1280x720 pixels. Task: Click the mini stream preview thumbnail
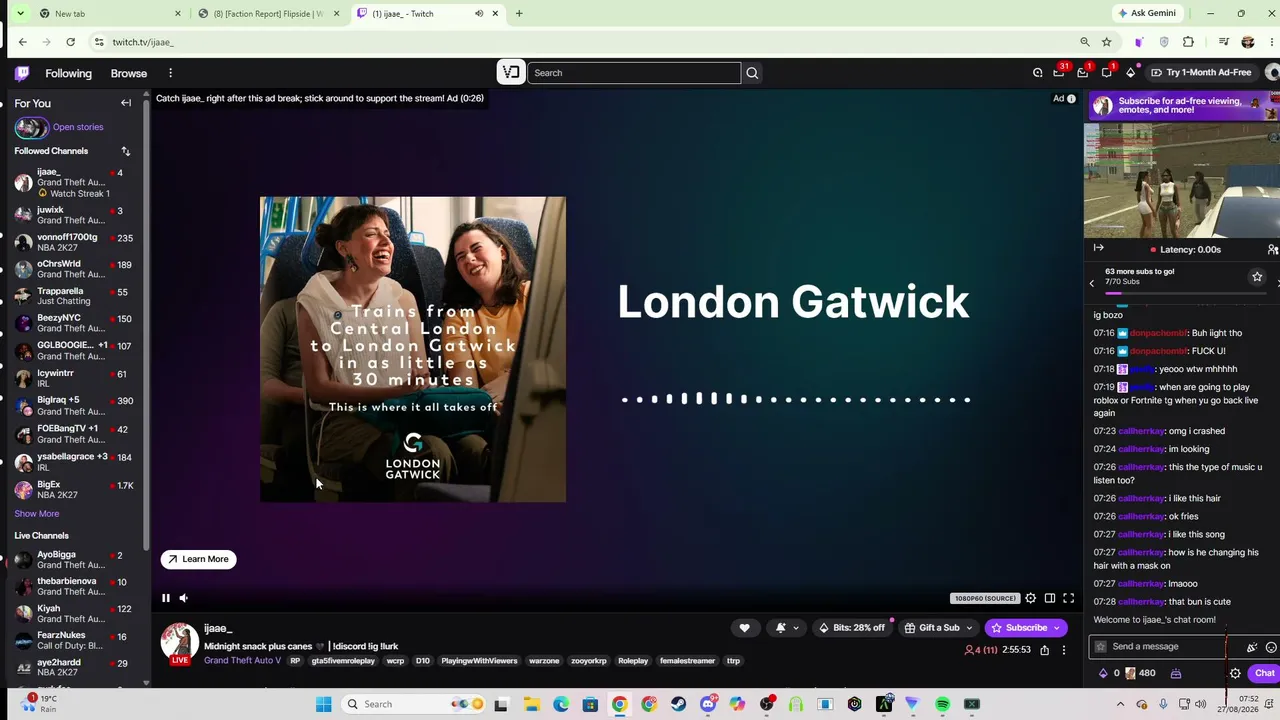pyautogui.click(x=1182, y=180)
